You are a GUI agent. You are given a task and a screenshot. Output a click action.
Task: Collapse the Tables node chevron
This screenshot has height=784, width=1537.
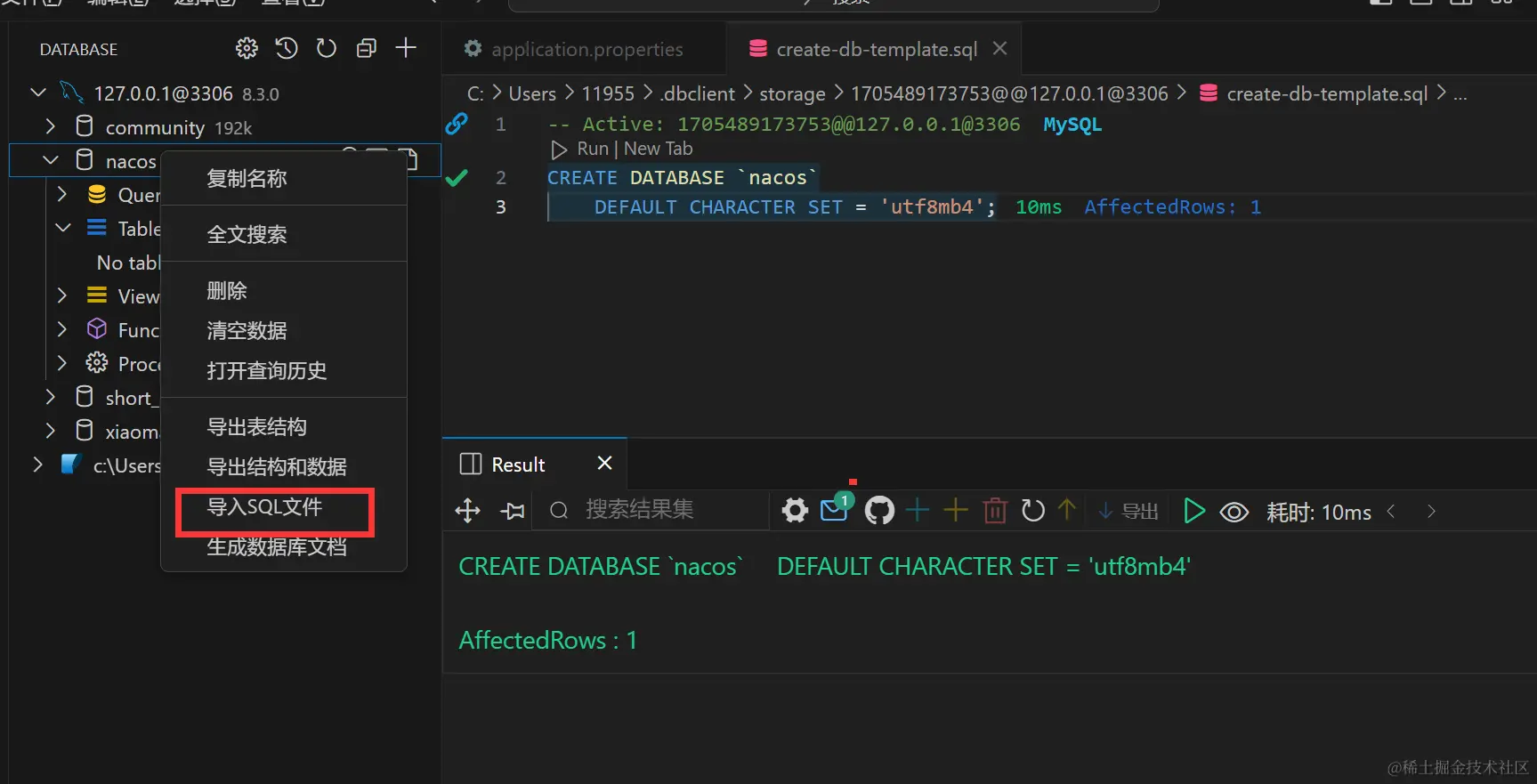tap(63, 228)
